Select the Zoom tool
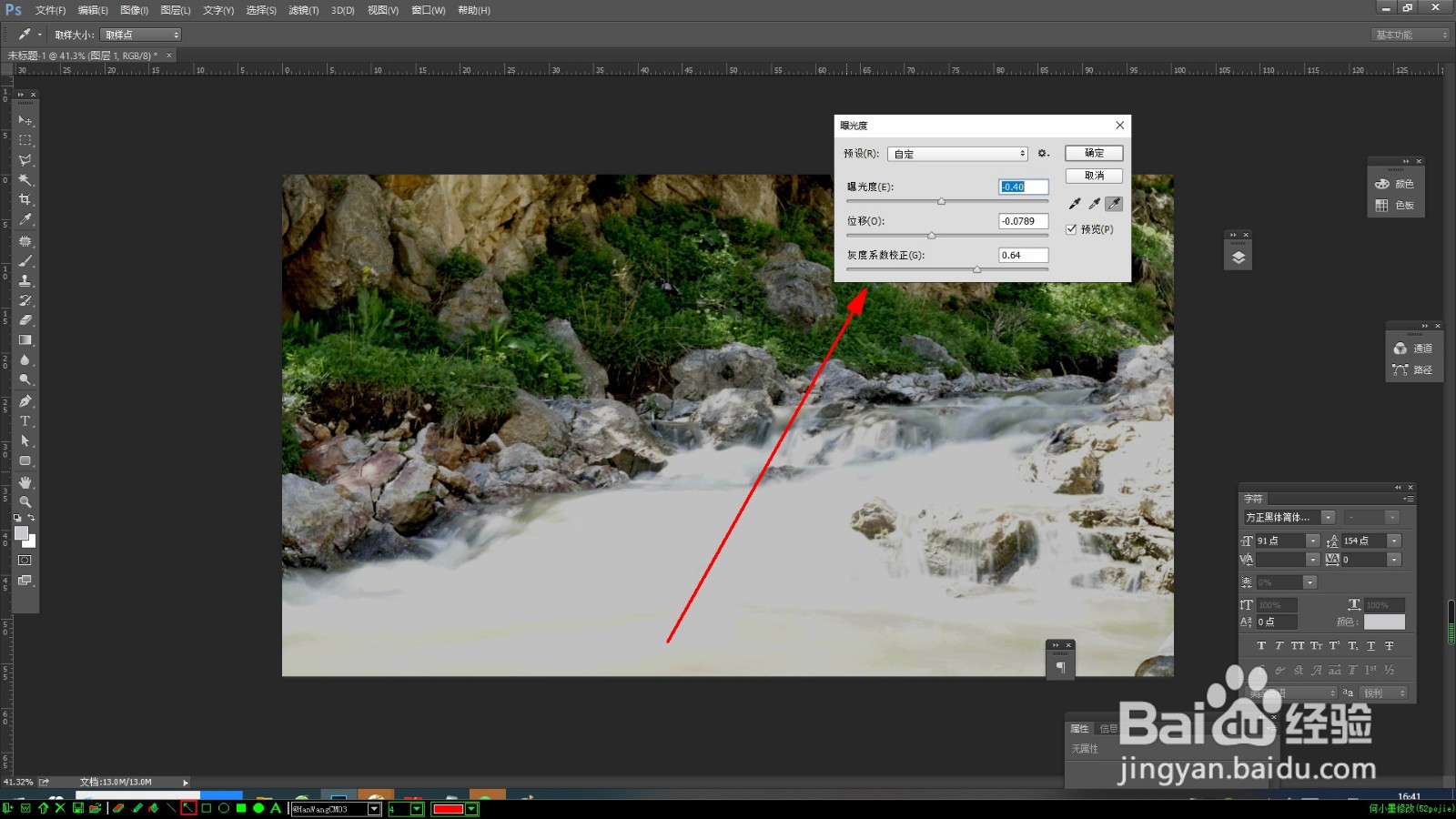Viewport: 1456px width, 819px height. coord(25,502)
